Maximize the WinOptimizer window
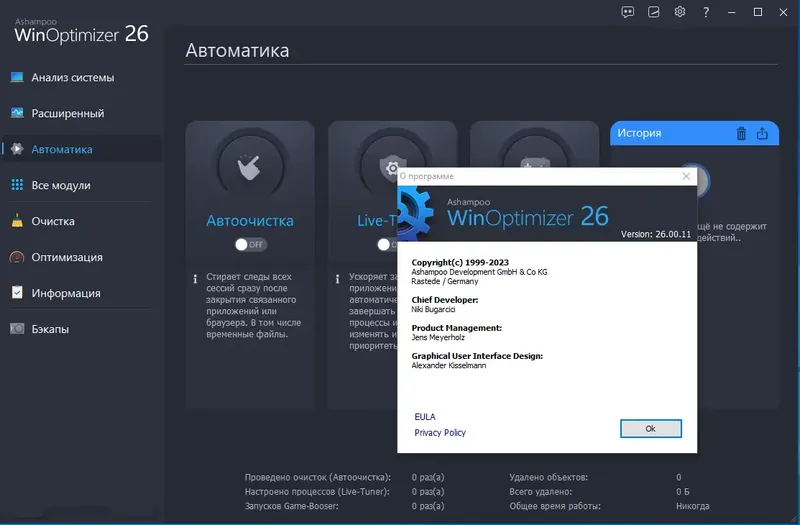 (758, 12)
